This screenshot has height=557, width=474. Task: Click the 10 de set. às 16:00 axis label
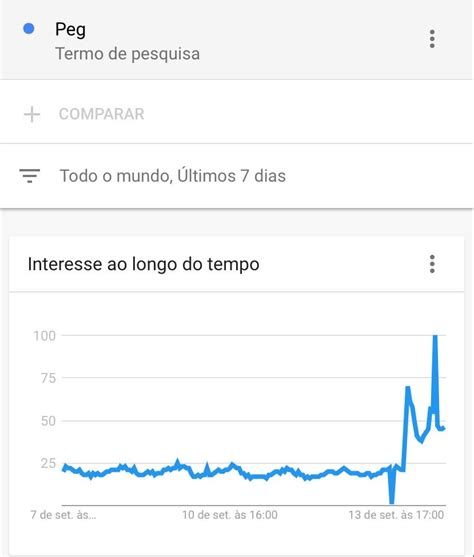pyautogui.click(x=230, y=515)
